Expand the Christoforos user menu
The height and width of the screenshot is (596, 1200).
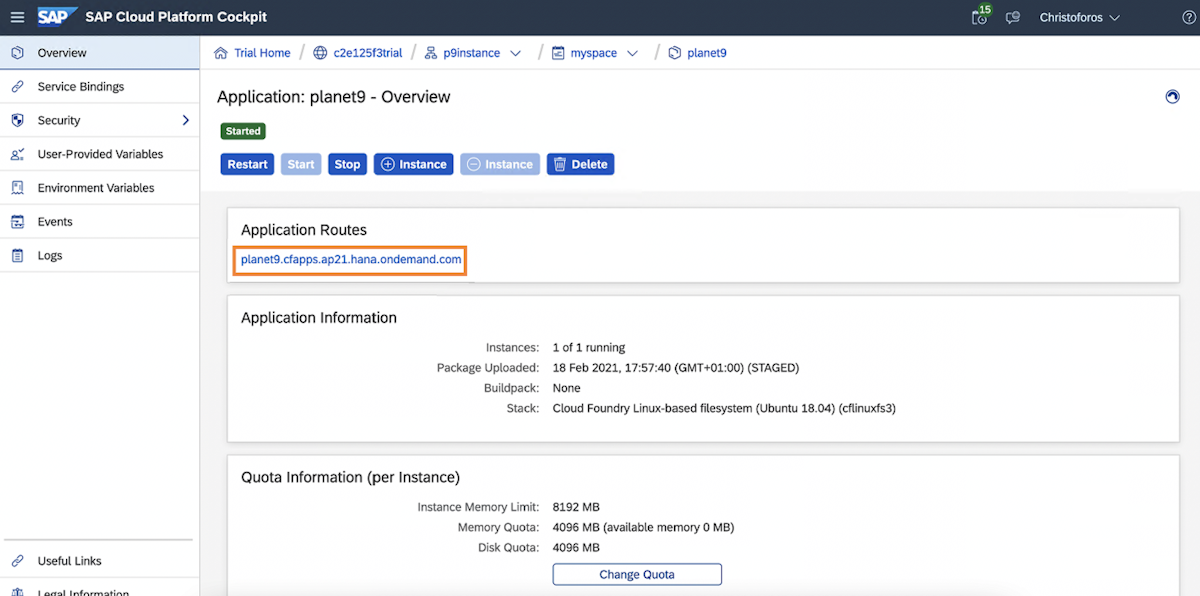[x=1080, y=17]
